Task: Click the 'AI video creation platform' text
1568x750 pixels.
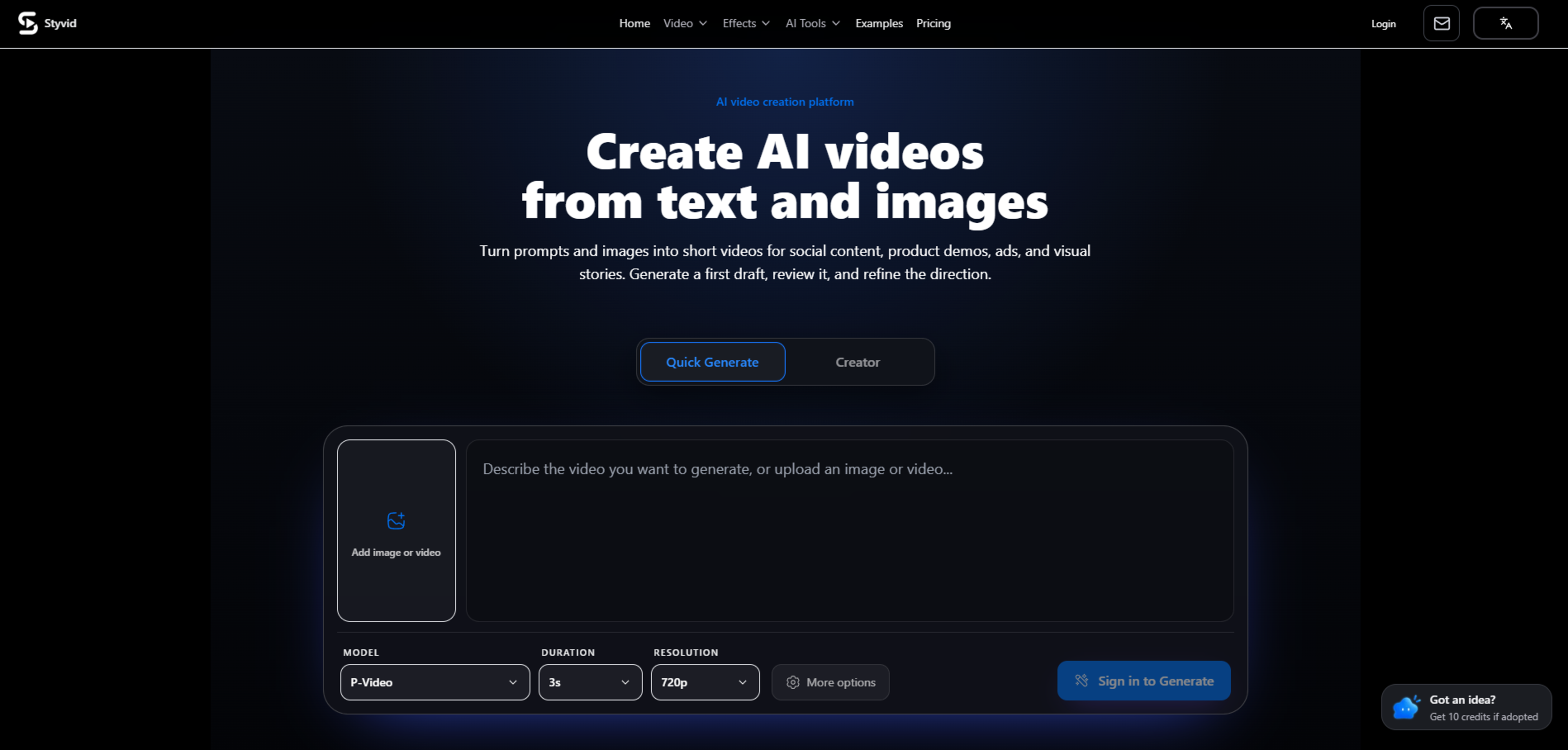Action: [x=784, y=102]
